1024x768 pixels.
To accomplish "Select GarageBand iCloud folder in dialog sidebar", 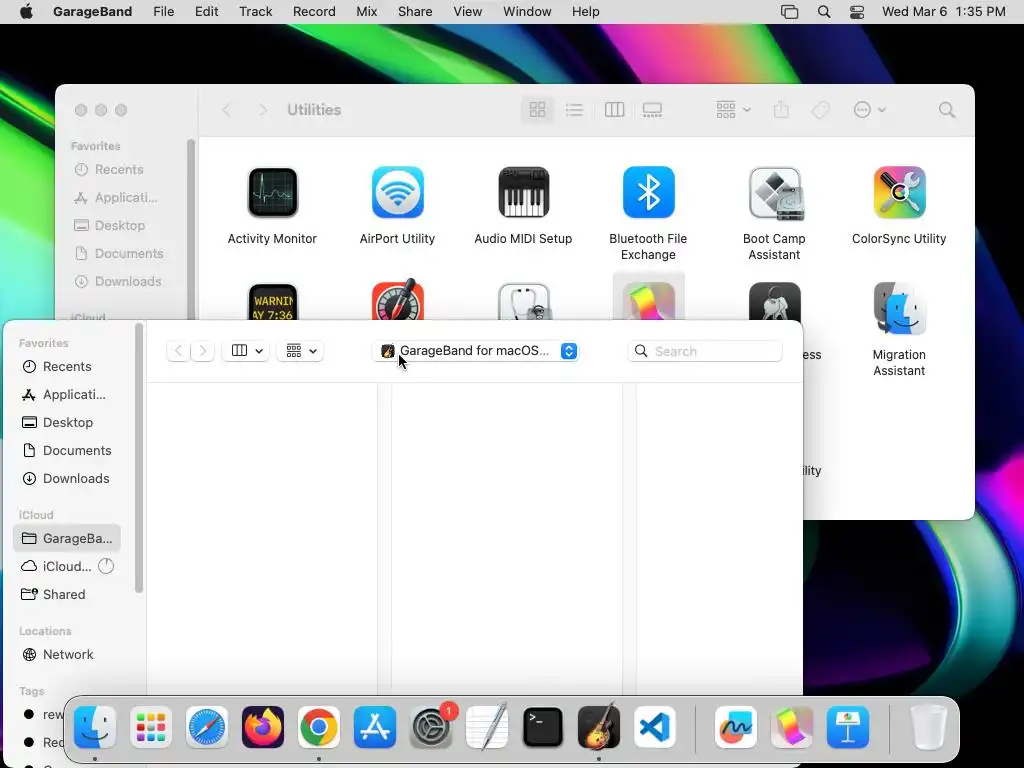I will pos(67,538).
